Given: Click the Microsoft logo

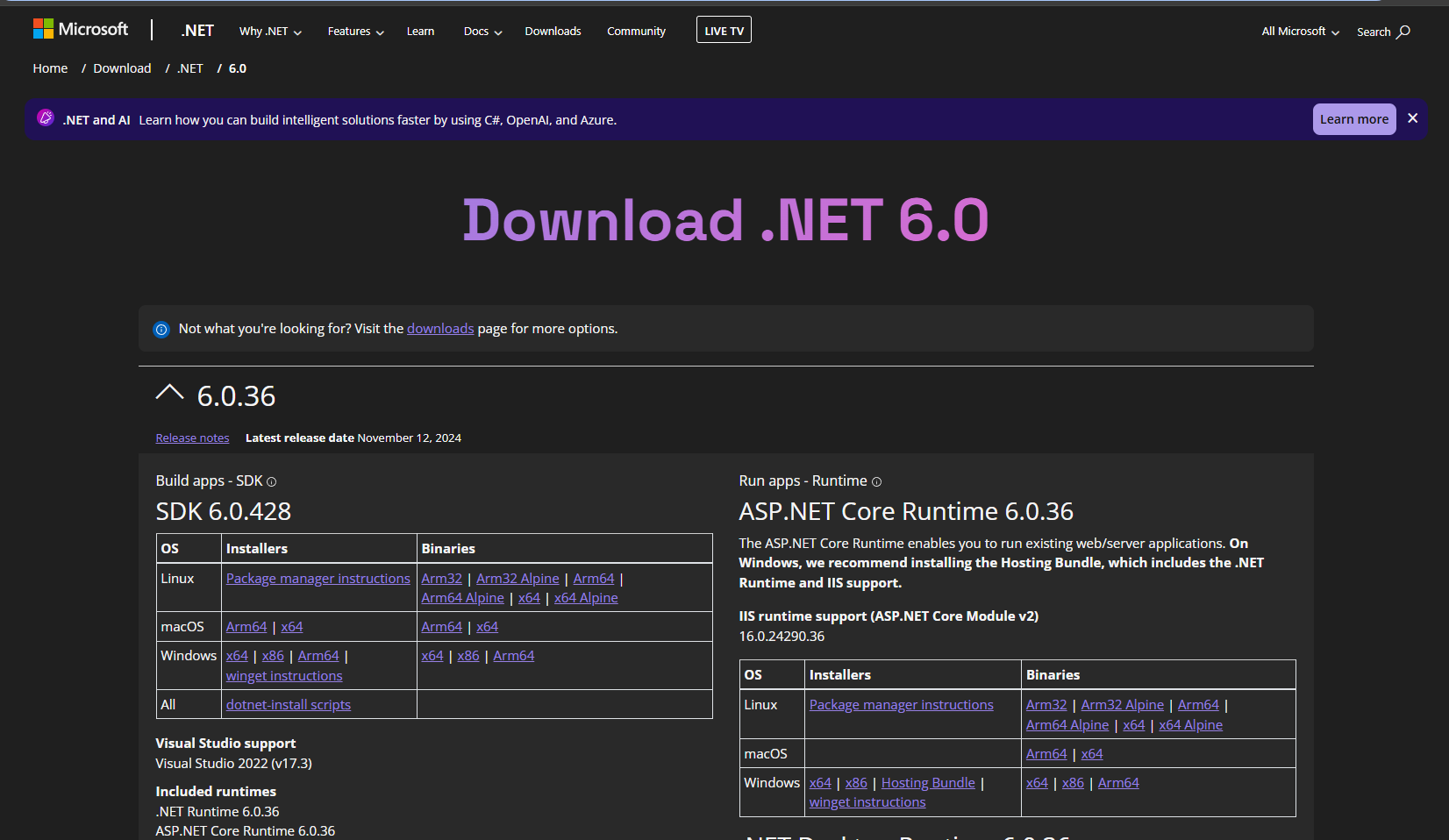Looking at the screenshot, I should [81, 29].
